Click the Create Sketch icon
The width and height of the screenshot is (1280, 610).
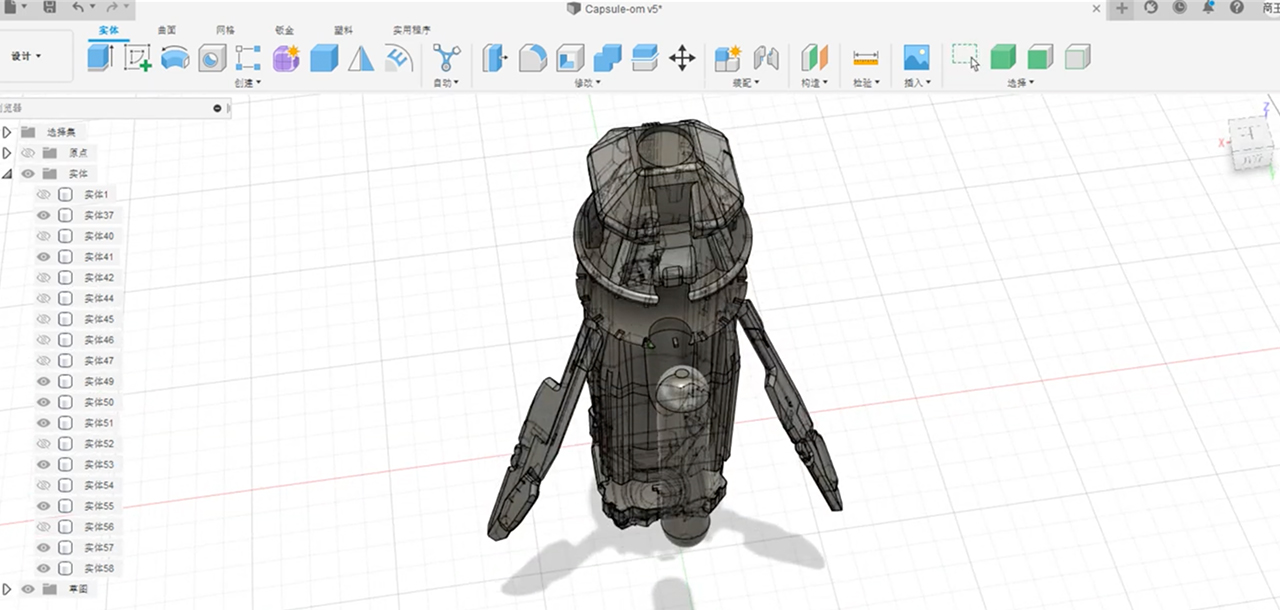(137, 57)
